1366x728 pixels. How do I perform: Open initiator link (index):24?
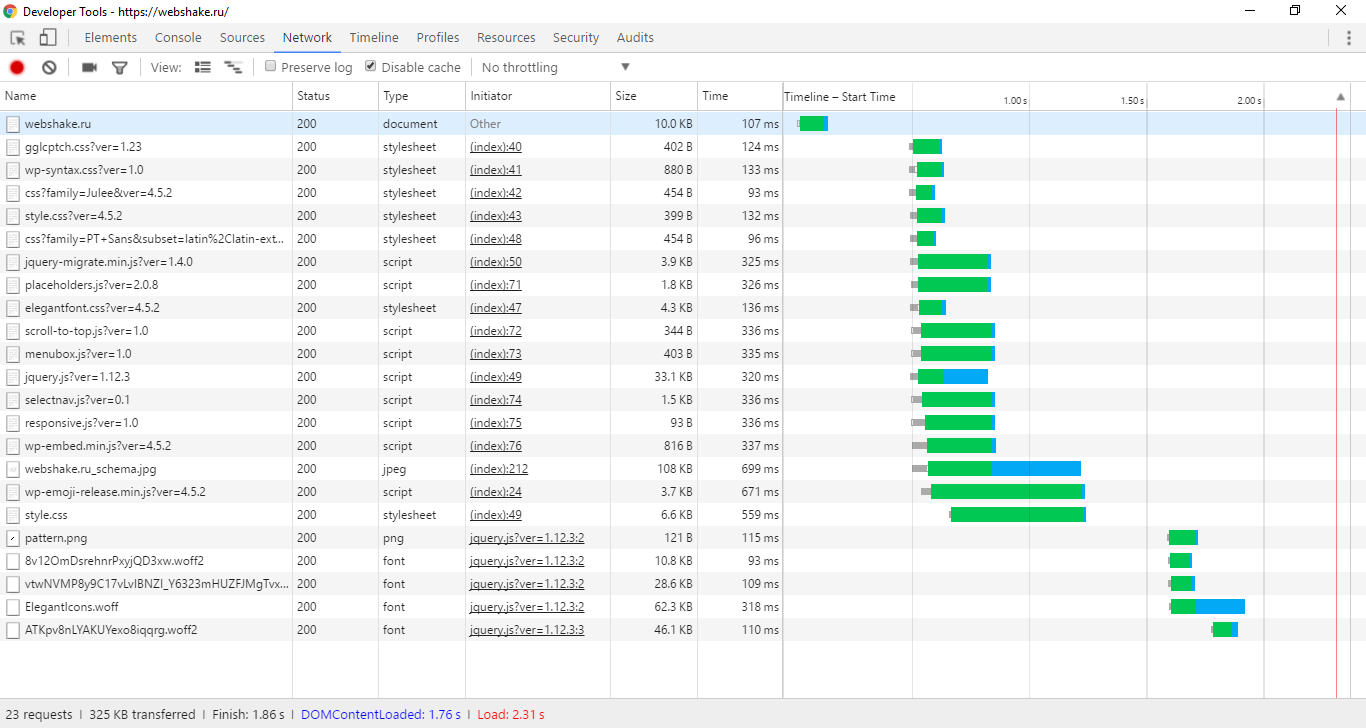coord(496,492)
